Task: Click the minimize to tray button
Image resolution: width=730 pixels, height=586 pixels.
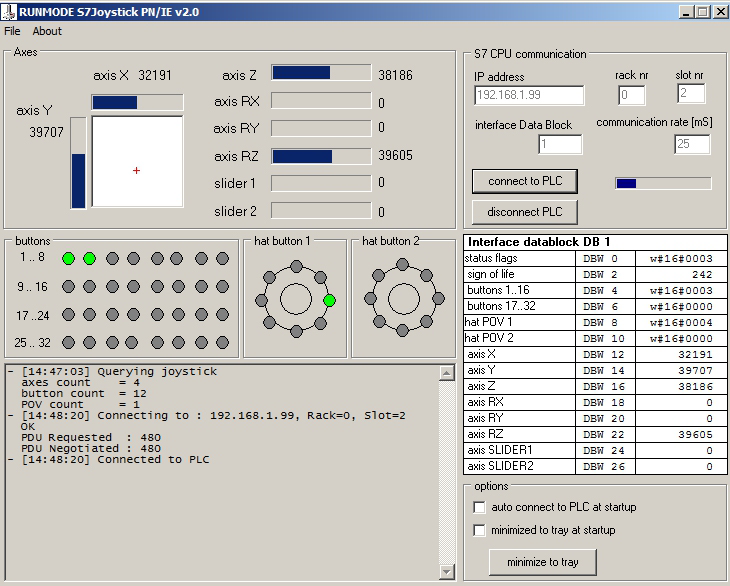Action: tap(542, 562)
